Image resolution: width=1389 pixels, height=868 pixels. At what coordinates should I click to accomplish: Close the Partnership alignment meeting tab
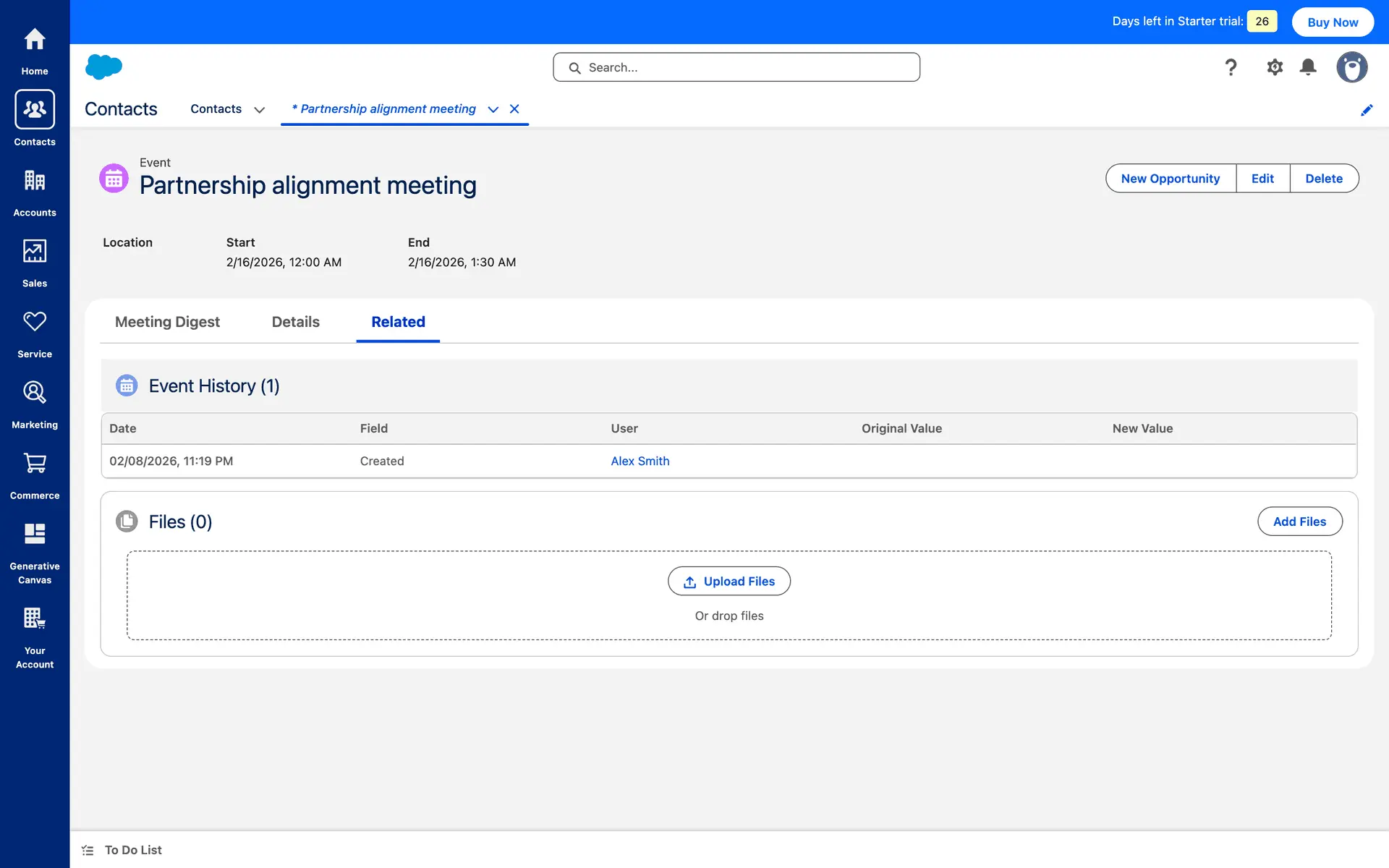pyautogui.click(x=514, y=109)
